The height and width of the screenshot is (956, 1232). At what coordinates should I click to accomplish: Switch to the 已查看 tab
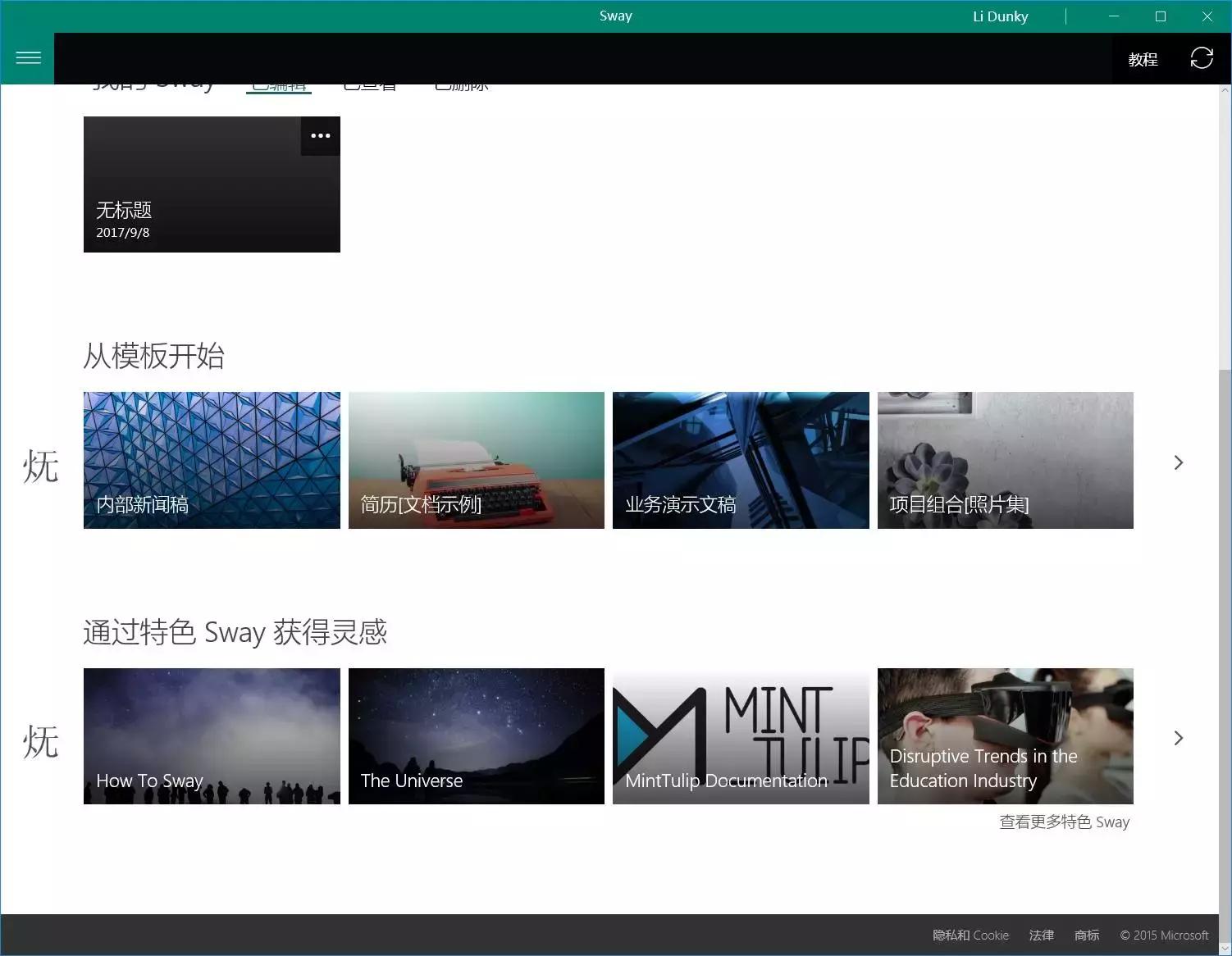(371, 83)
